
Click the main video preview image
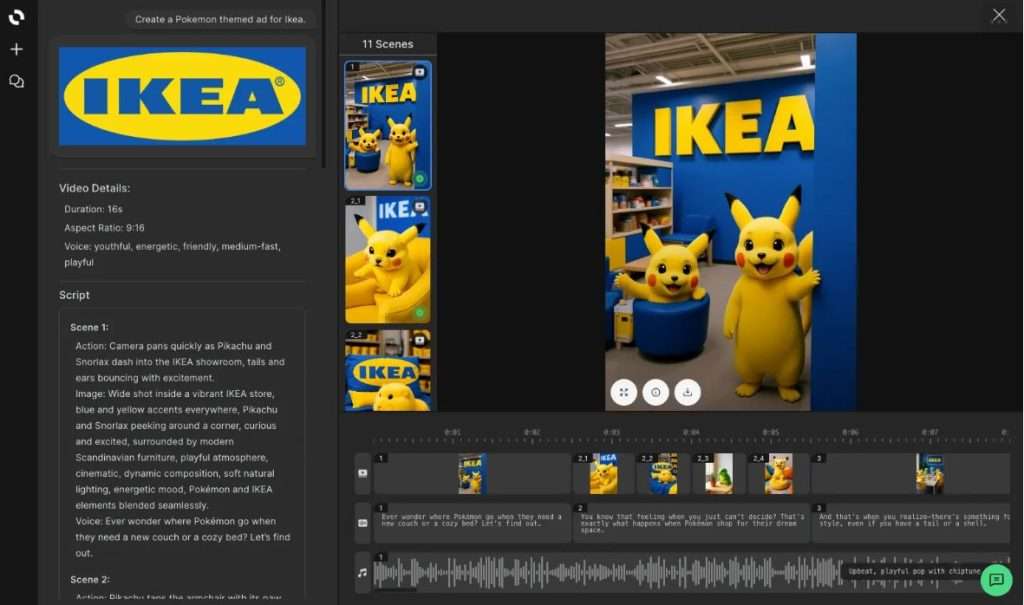(730, 222)
